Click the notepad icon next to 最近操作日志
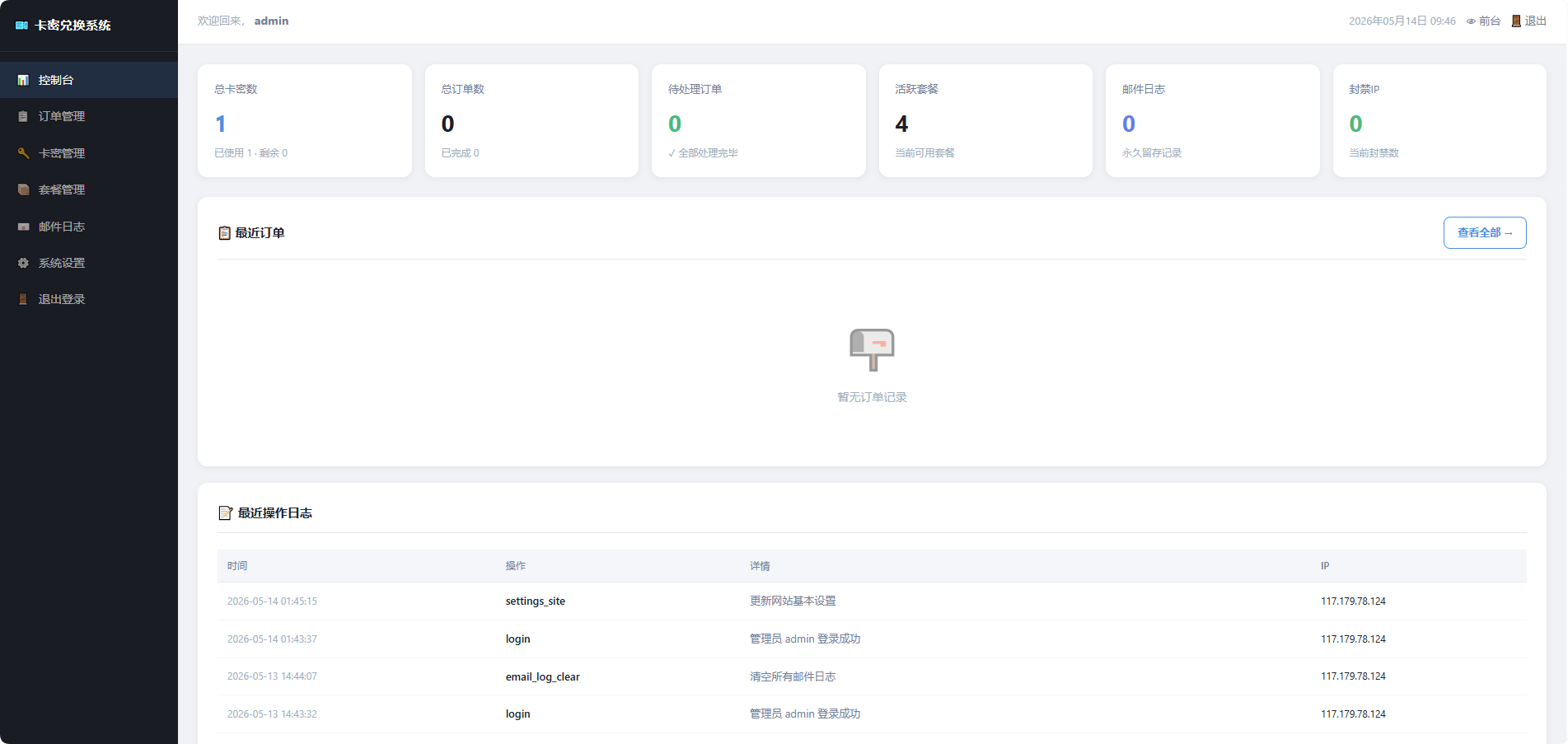 [x=225, y=512]
